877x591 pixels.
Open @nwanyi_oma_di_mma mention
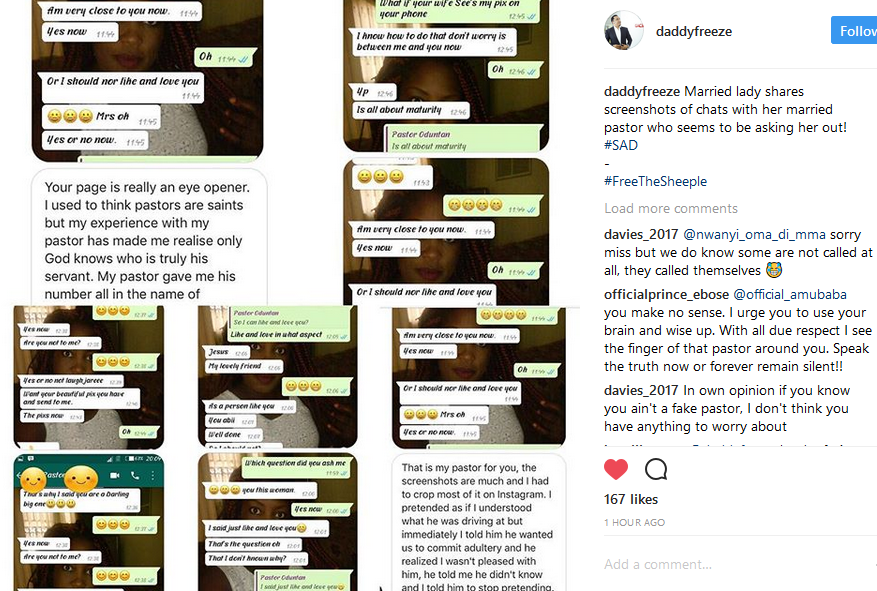pyautogui.click(x=754, y=234)
